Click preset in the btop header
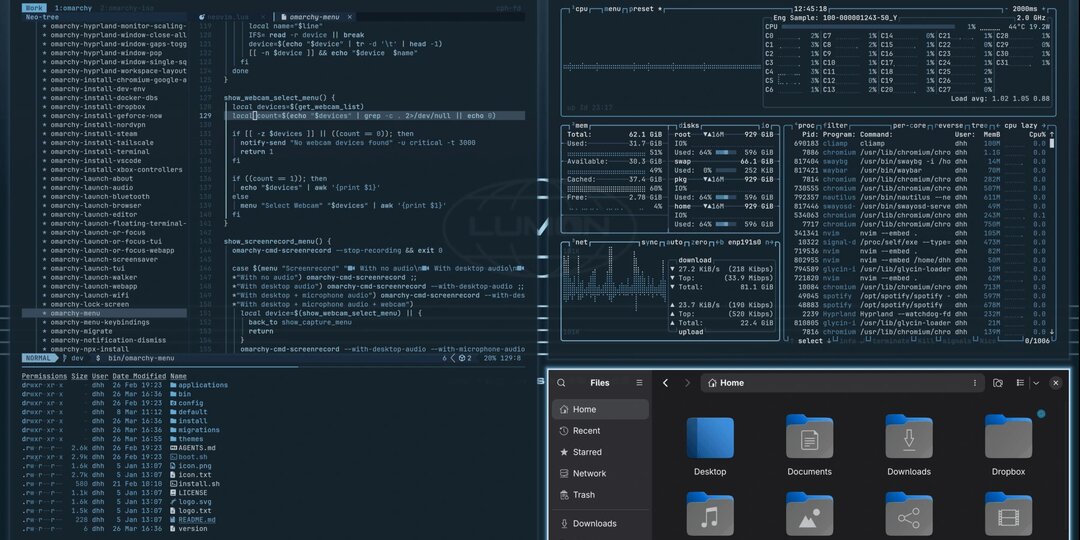 coord(643,9)
